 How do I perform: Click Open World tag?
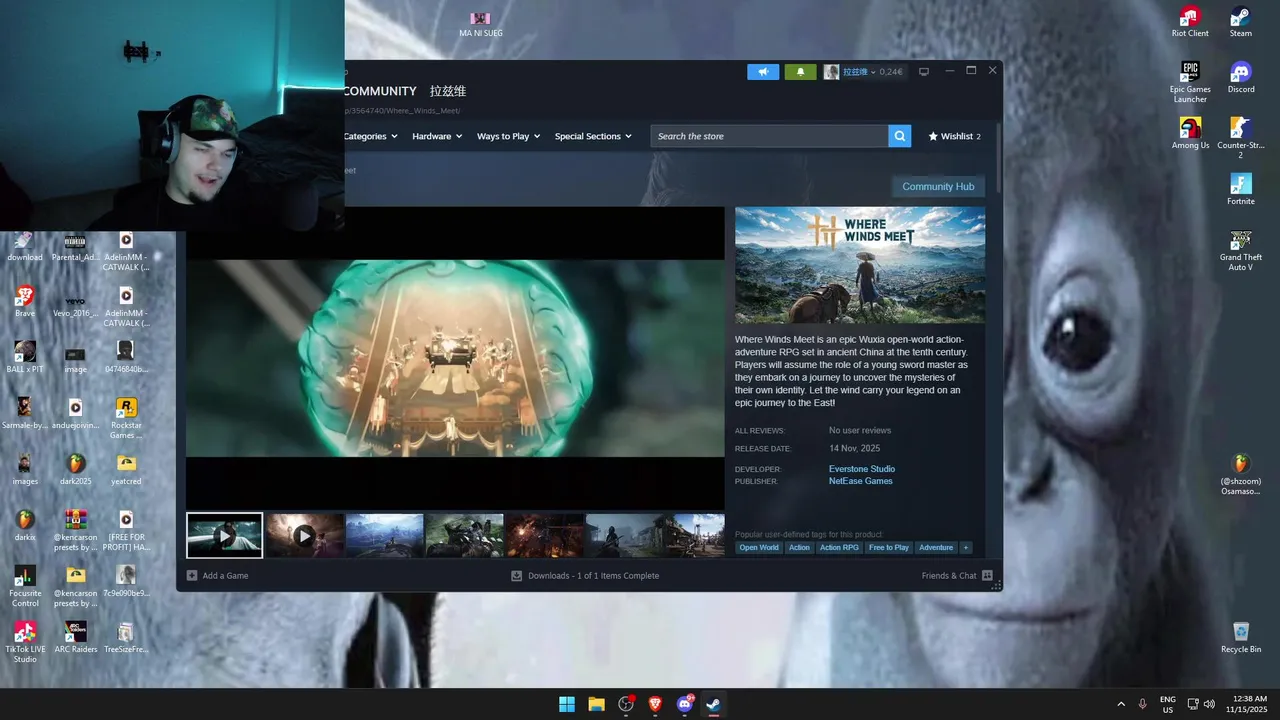759,547
